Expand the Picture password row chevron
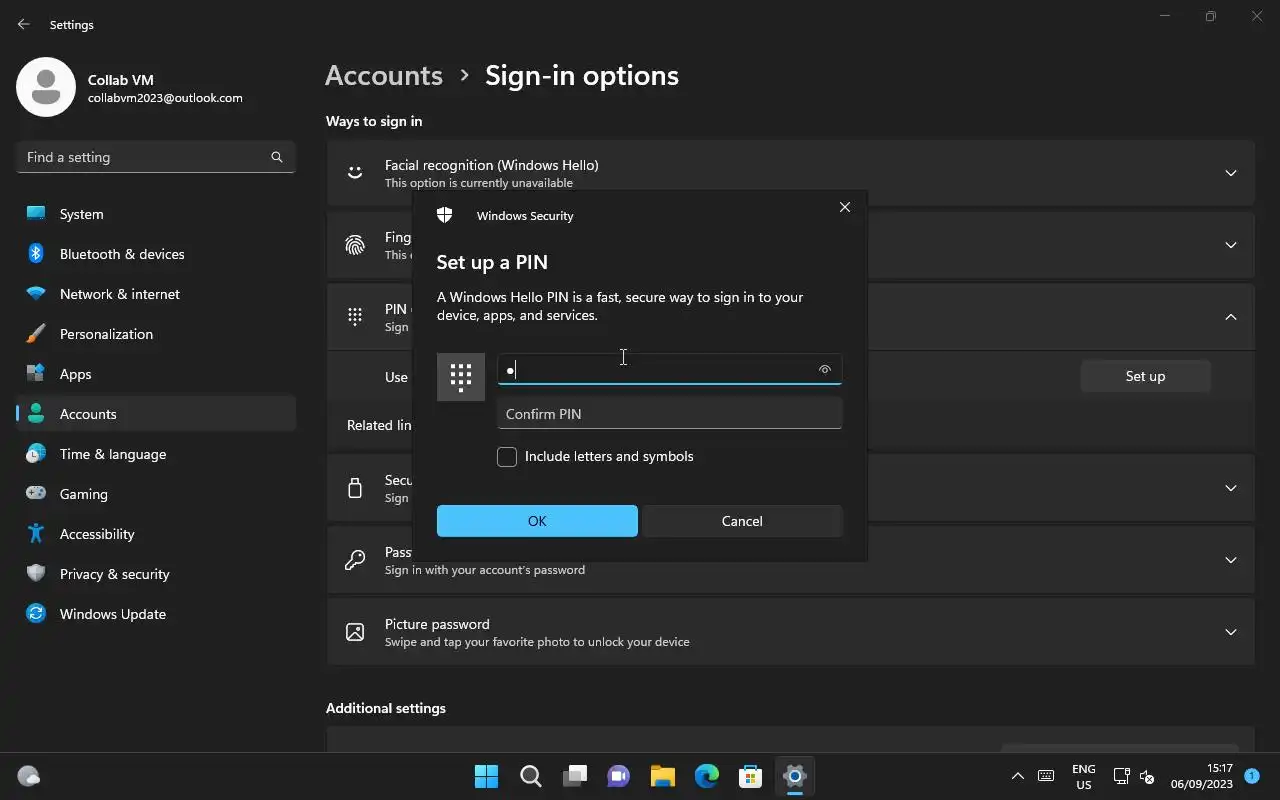Image resolution: width=1280 pixels, height=800 pixels. [1231, 632]
